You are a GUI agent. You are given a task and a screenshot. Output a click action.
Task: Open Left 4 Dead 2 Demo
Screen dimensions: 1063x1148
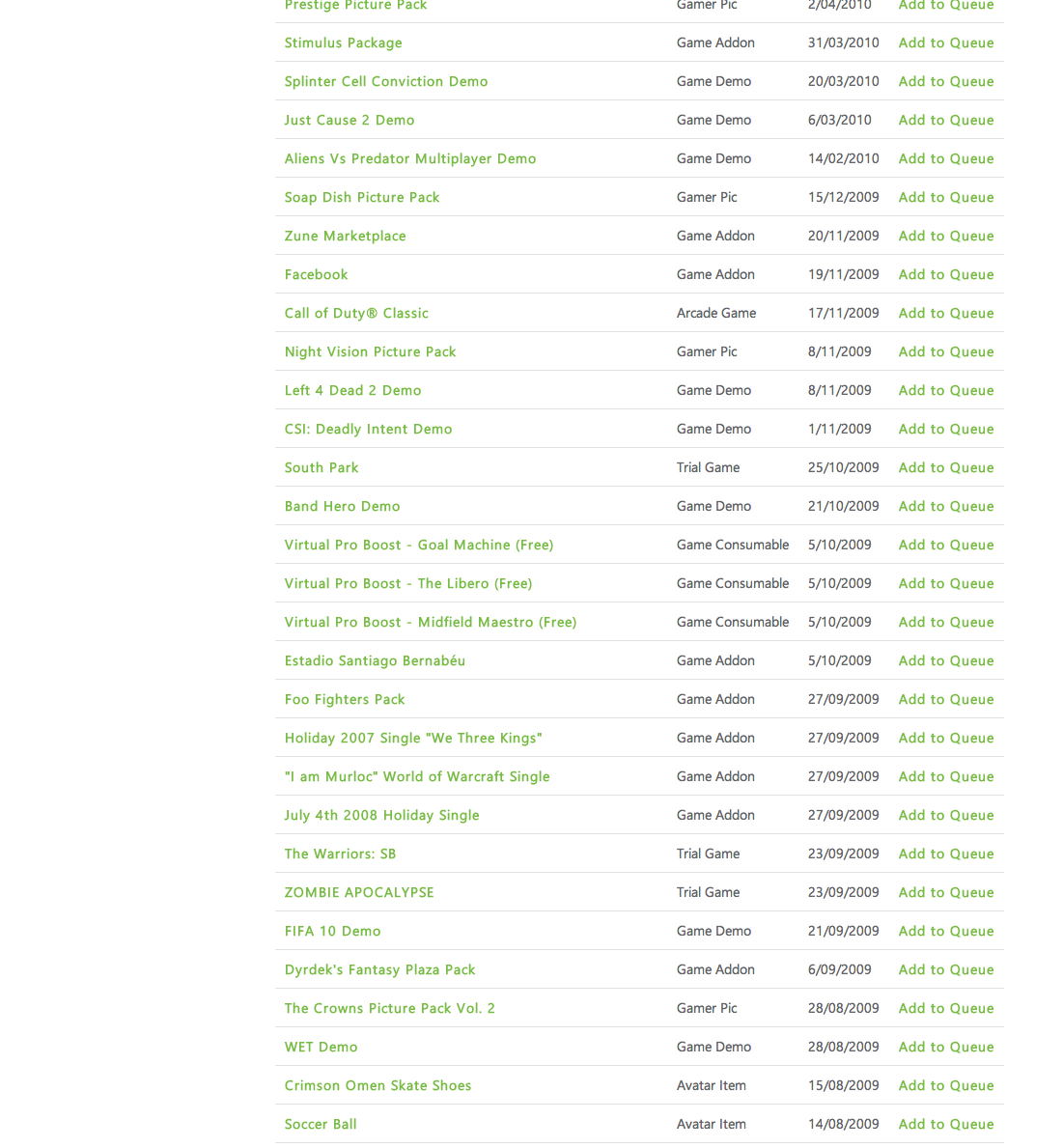click(352, 390)
